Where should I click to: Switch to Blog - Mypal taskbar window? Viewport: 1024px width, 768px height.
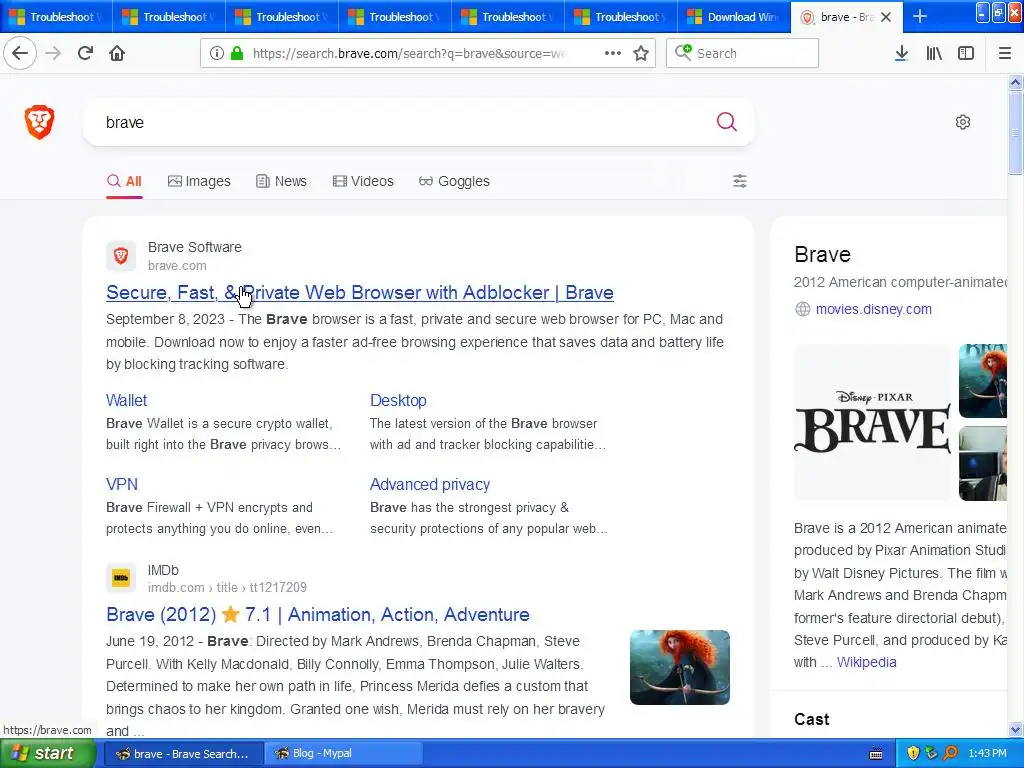[344, 754]
